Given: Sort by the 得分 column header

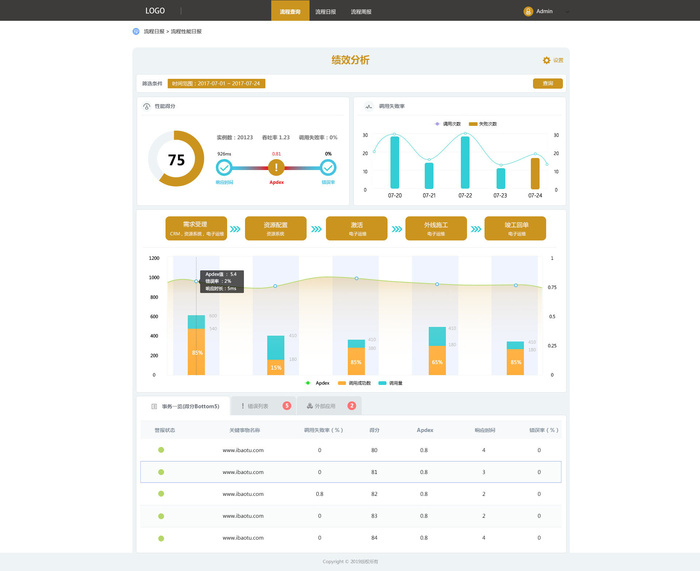Looking at the screenshot, I should (374, 430).
